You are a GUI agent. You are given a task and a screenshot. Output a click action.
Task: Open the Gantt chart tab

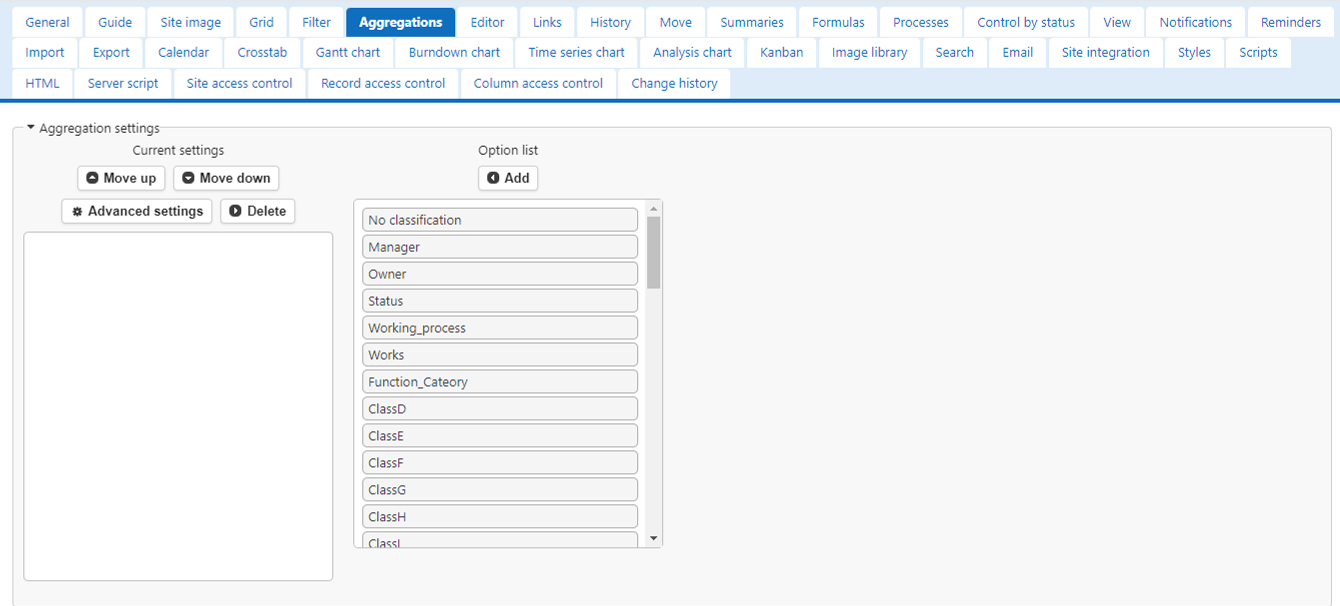click(348, 52)
